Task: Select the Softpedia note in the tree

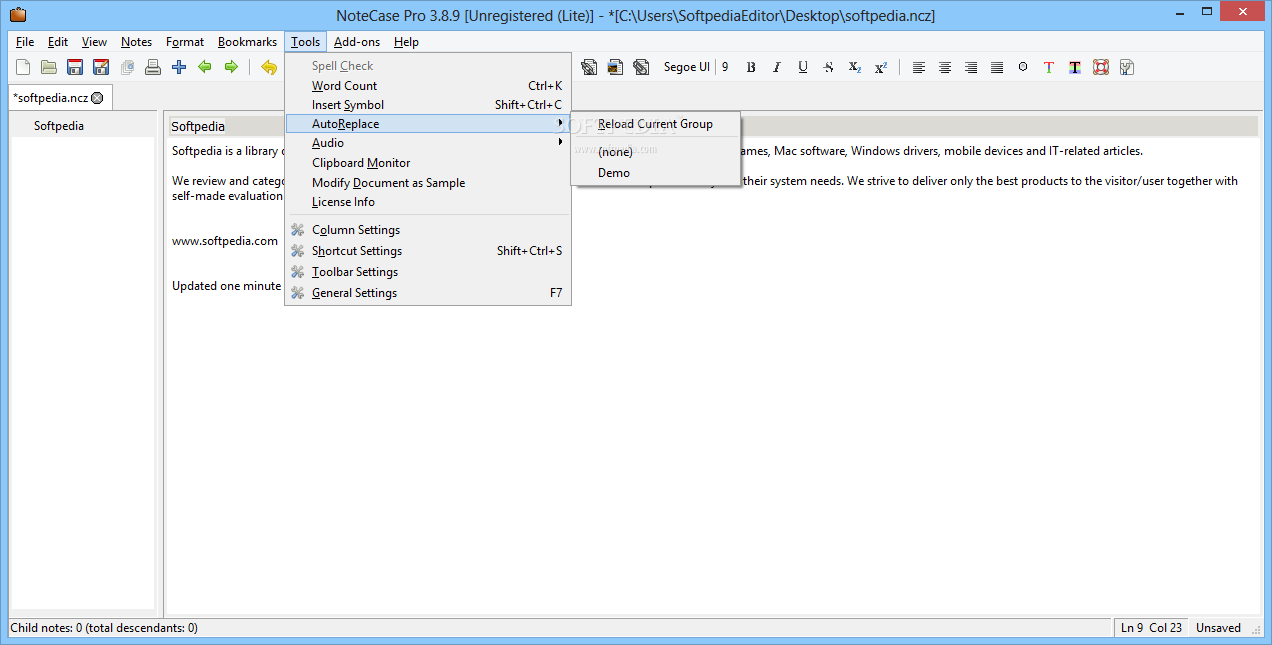Action: pyautogui.click(x=59, y=126)
